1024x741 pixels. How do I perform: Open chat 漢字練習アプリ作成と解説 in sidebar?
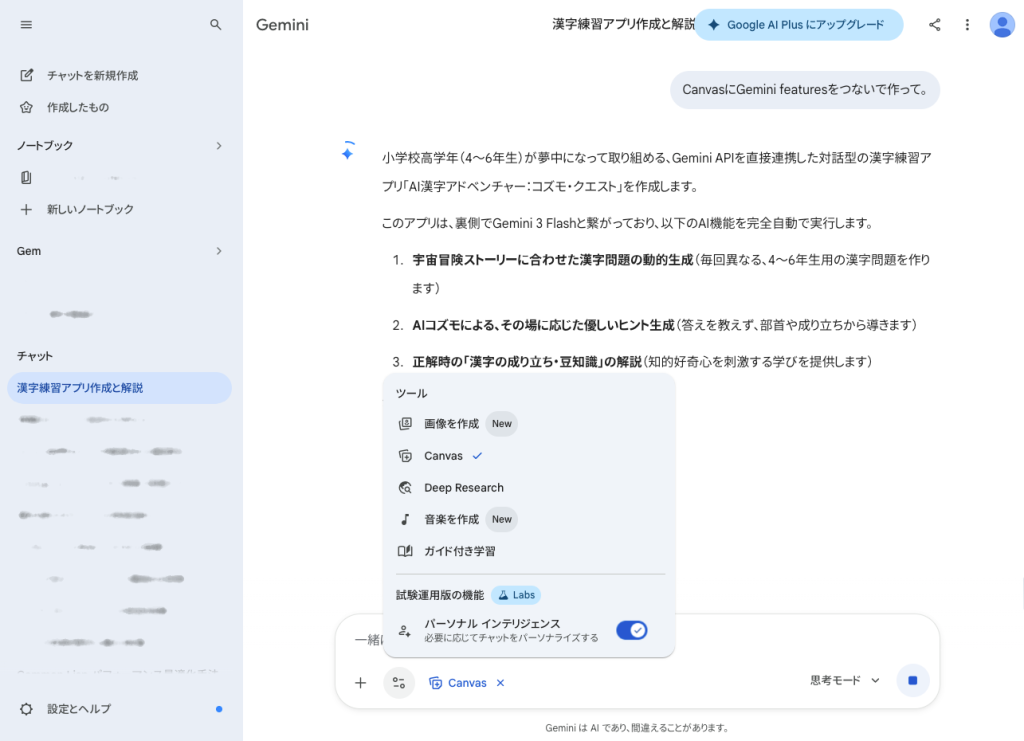pyautogui.click(x=120, y=388)
